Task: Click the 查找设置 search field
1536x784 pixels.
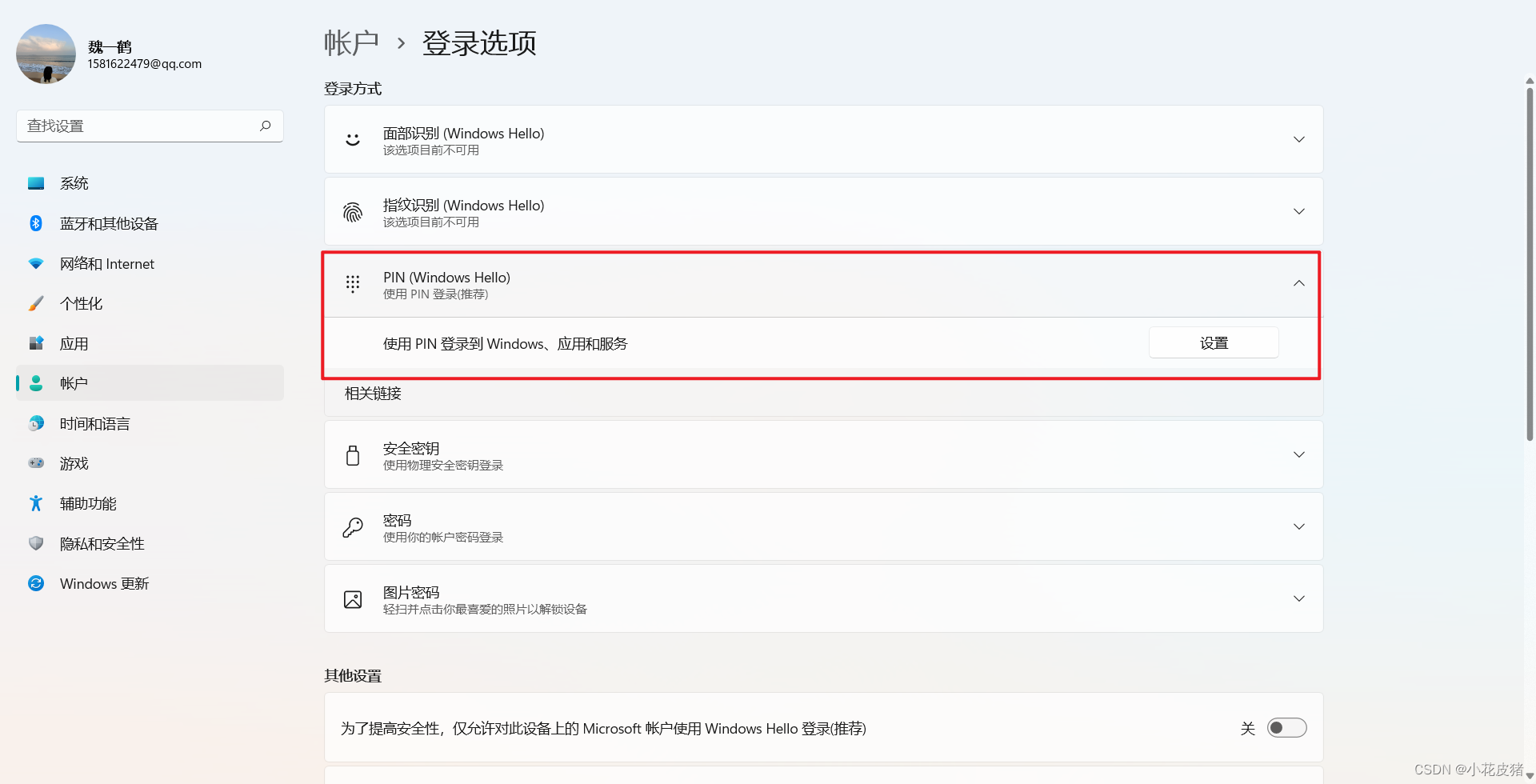Action: pos(150,126)
